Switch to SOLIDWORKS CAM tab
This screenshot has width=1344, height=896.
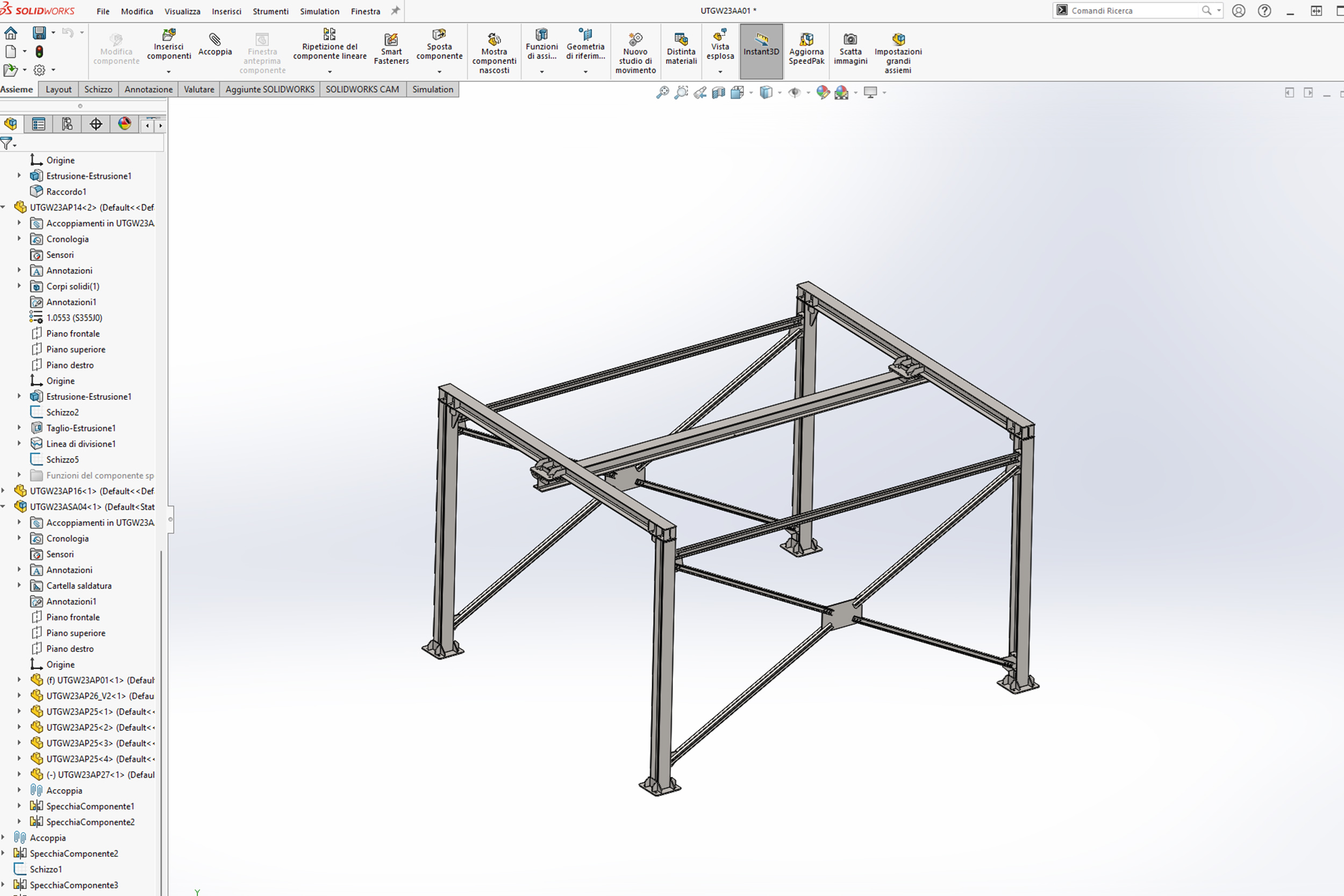pyautogui.click(x=362, y=89)
